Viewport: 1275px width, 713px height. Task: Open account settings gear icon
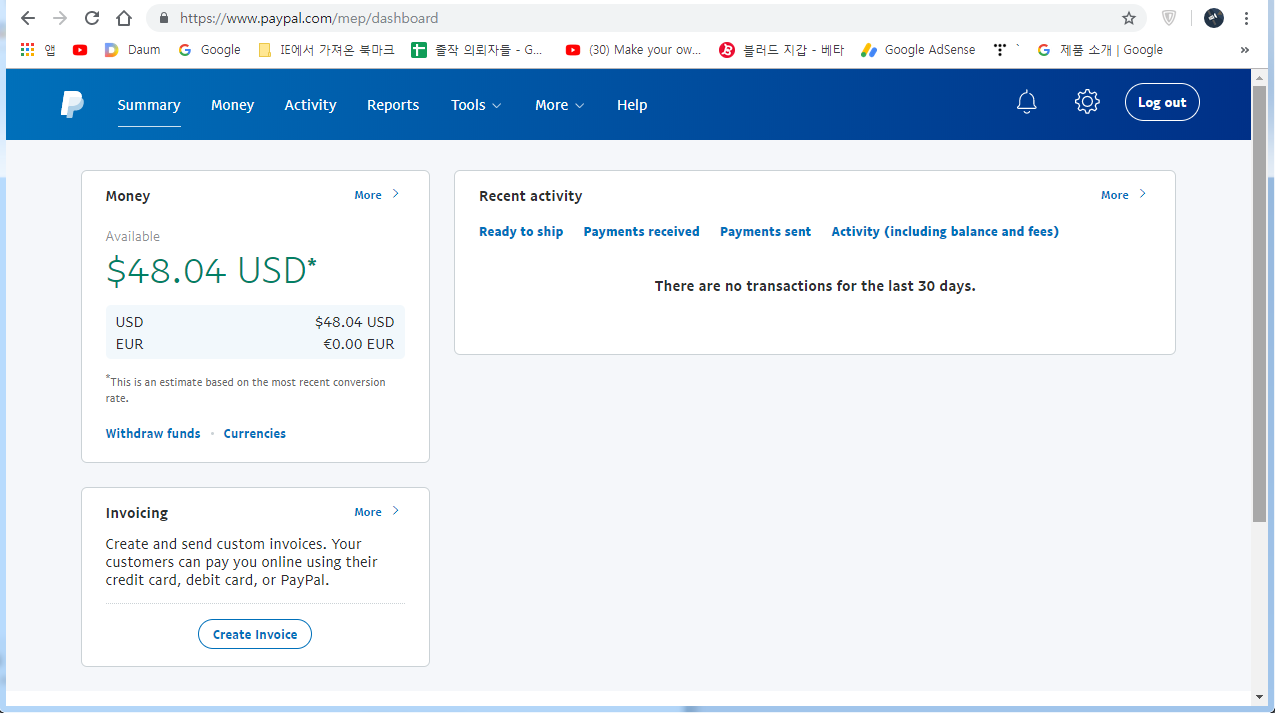click(1087, 102)
